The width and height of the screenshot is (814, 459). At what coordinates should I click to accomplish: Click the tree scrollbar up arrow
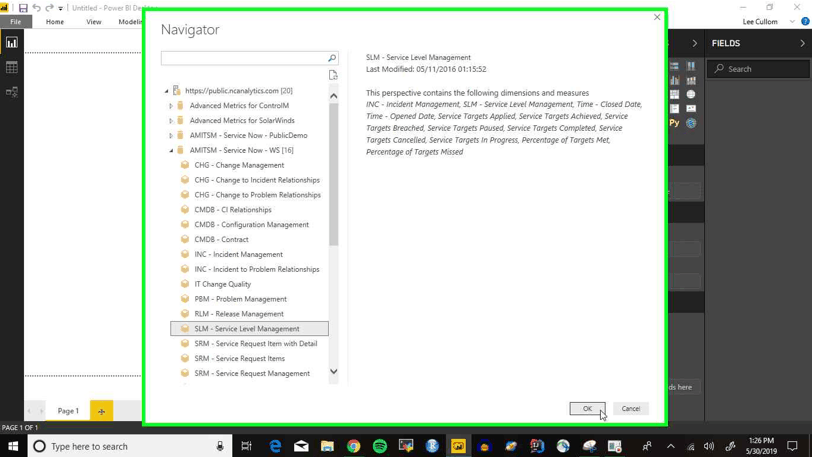pos(333,96)
